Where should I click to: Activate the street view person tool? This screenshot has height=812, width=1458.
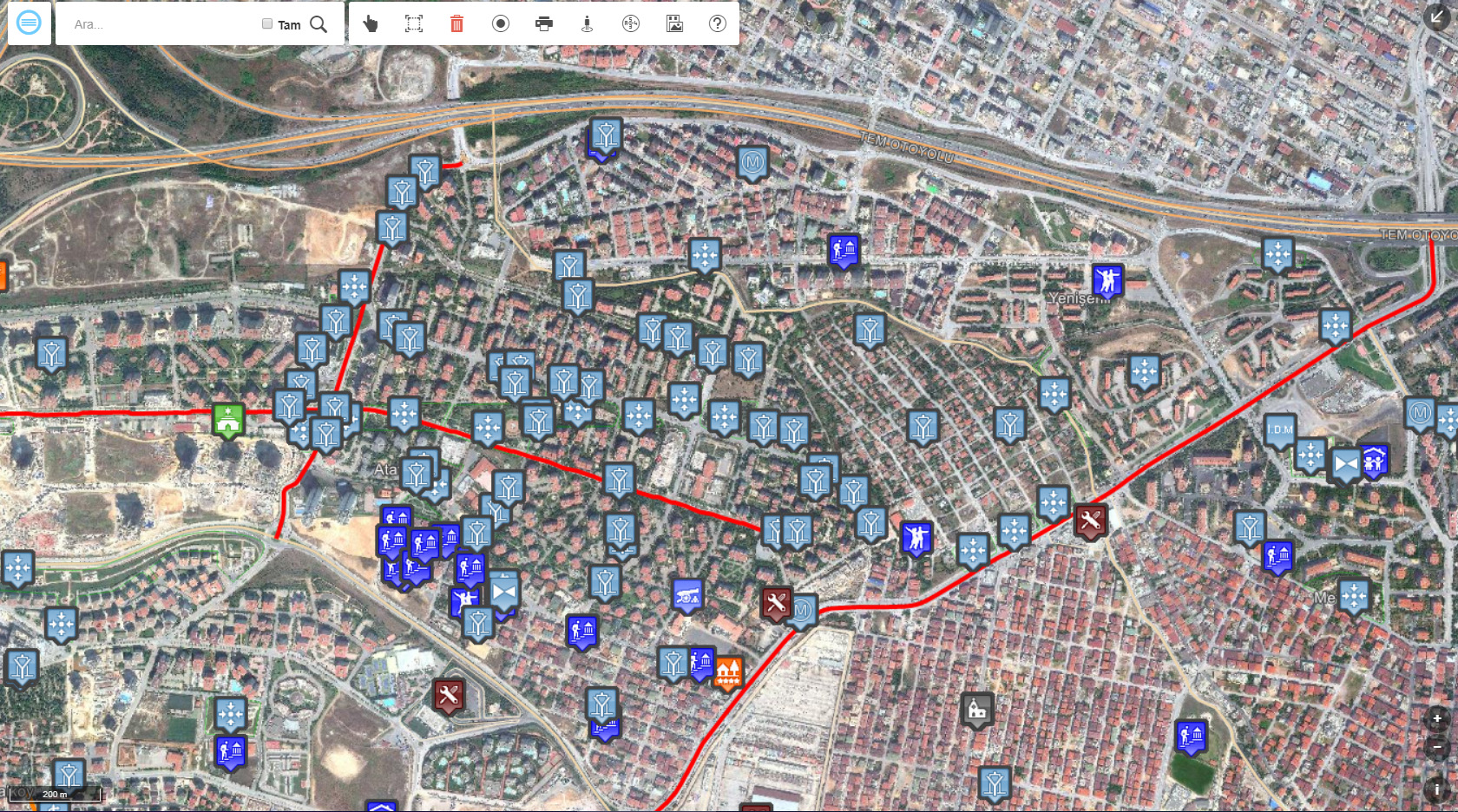click(x=587, y=23)
